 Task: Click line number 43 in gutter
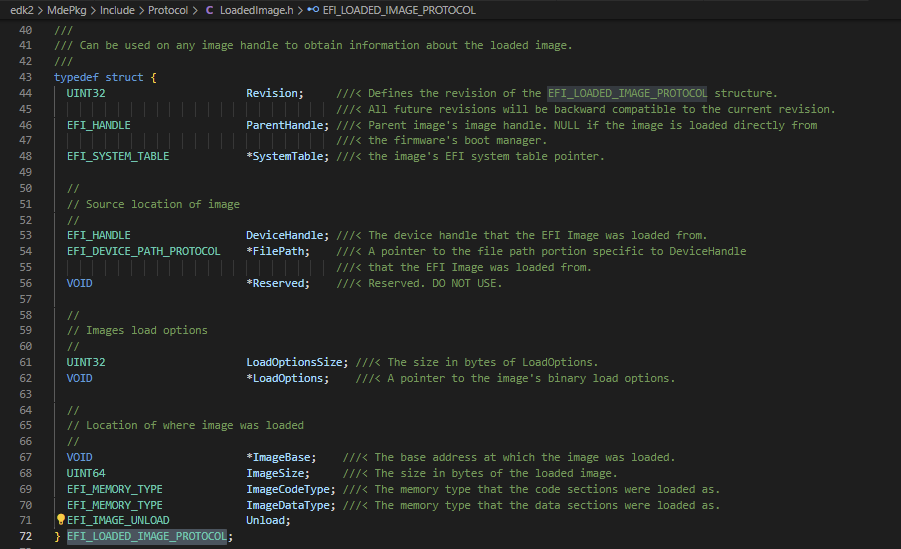(25, 77)
